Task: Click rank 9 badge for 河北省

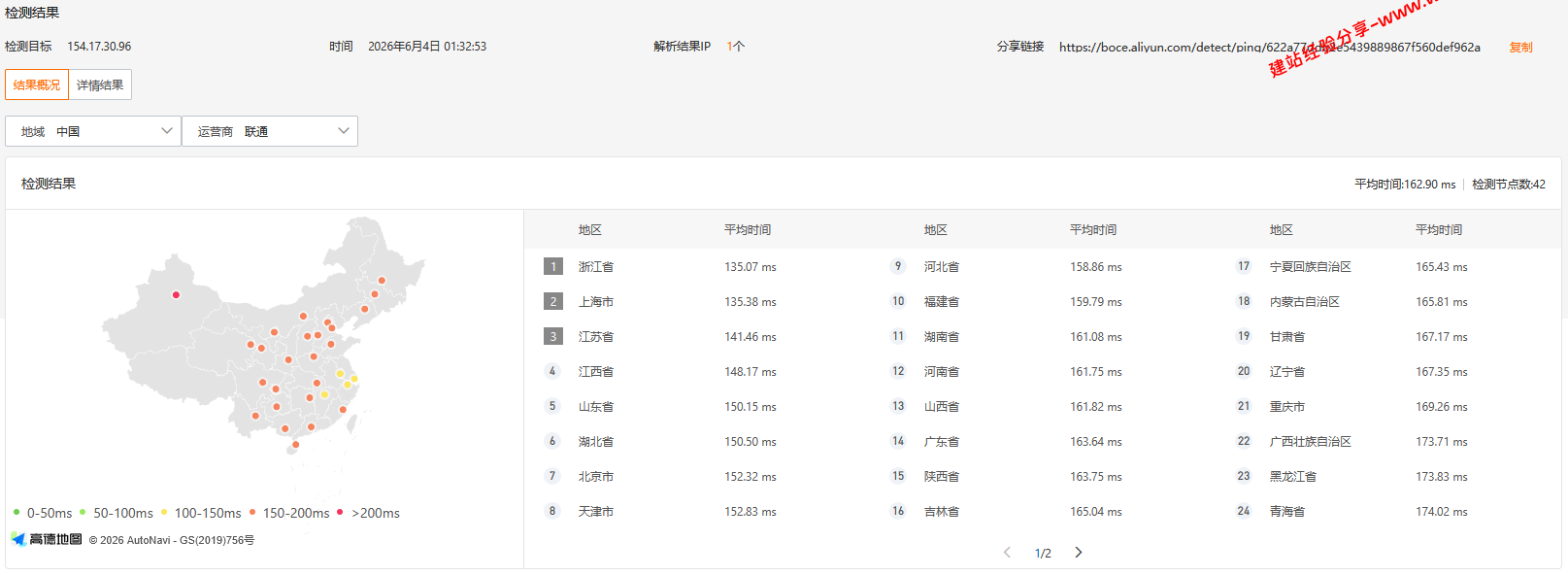Action: pos(898,266)
